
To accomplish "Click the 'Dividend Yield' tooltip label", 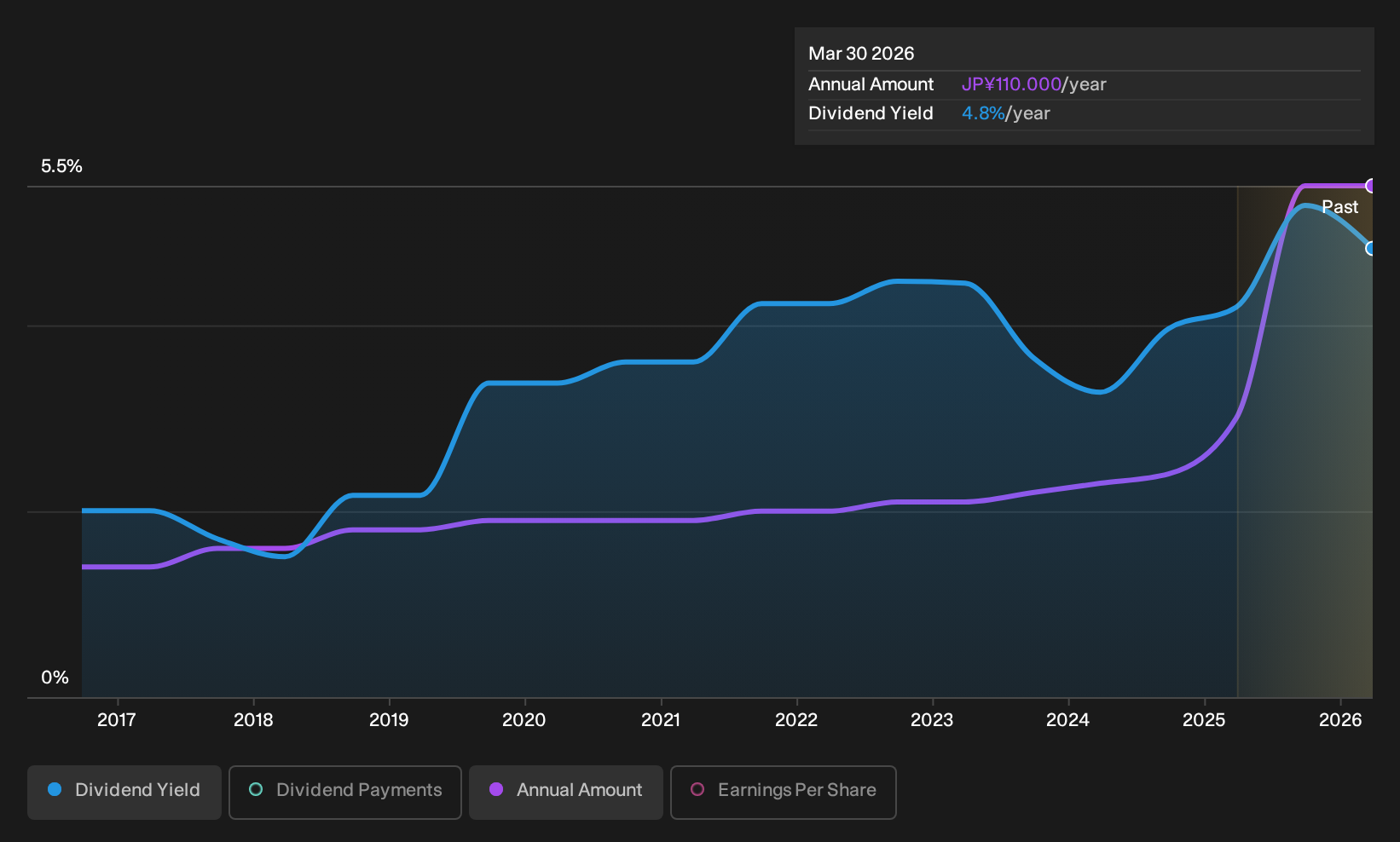I will click(871, 113).
